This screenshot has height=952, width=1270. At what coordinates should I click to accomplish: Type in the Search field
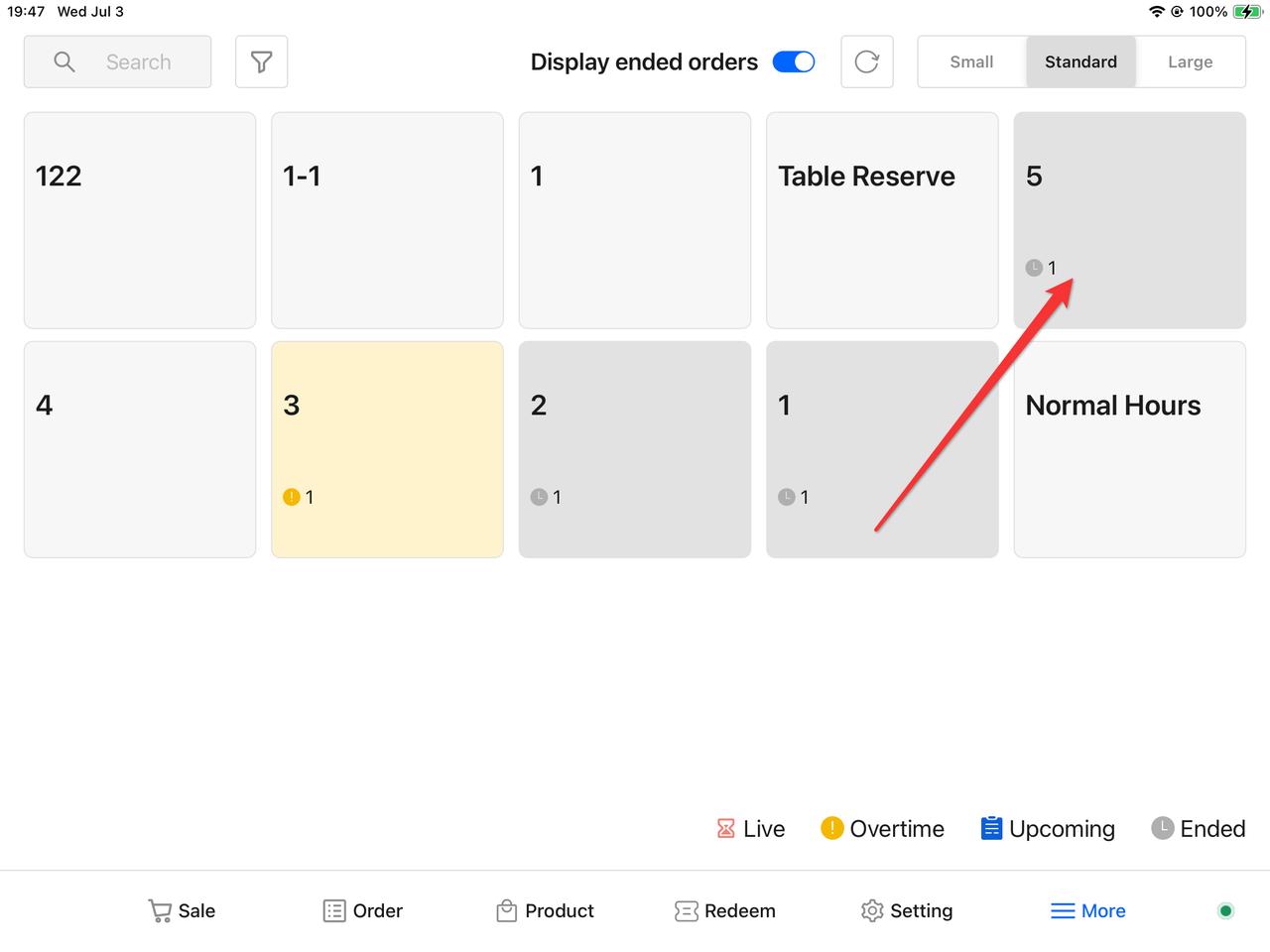click(x=139, y=62)
